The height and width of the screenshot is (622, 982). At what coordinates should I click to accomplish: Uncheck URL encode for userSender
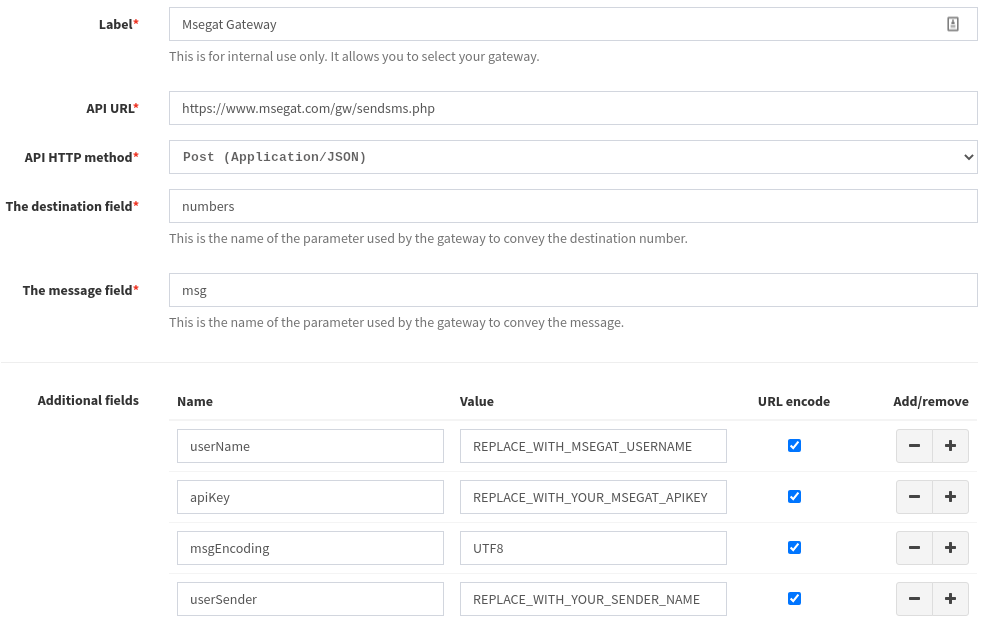794,599
